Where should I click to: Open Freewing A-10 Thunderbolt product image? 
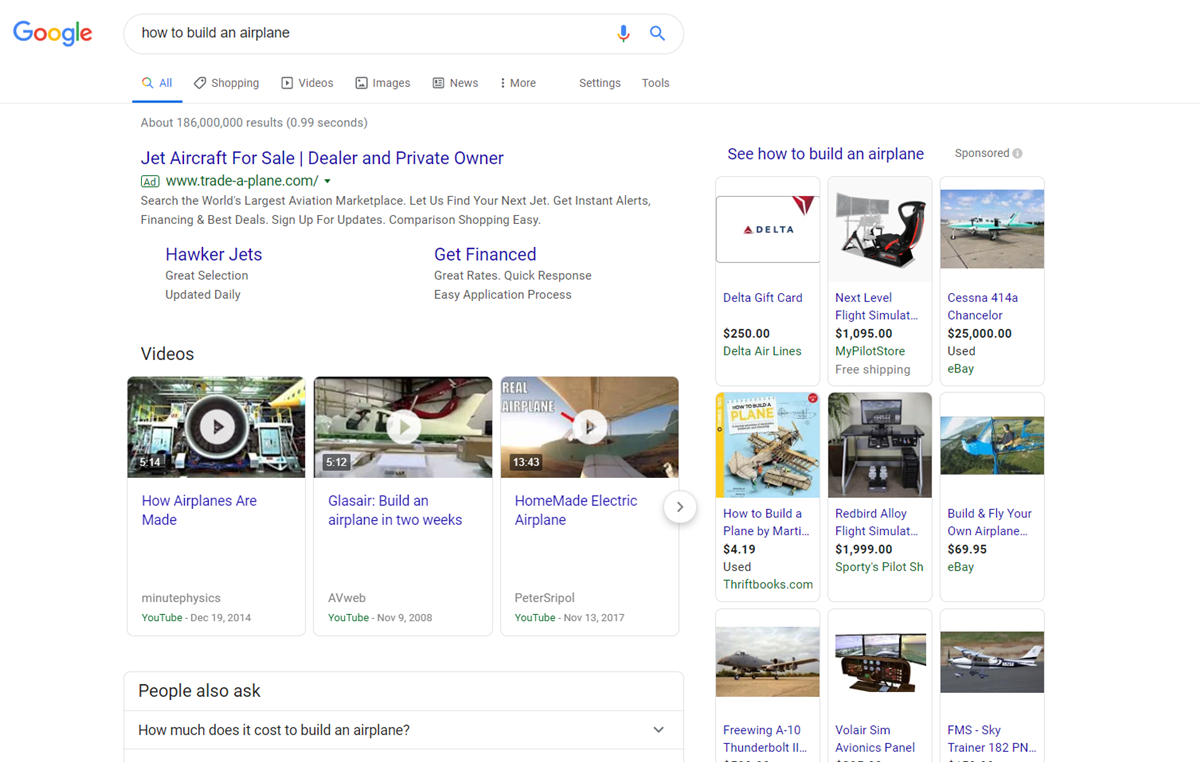tap(768, 661)
